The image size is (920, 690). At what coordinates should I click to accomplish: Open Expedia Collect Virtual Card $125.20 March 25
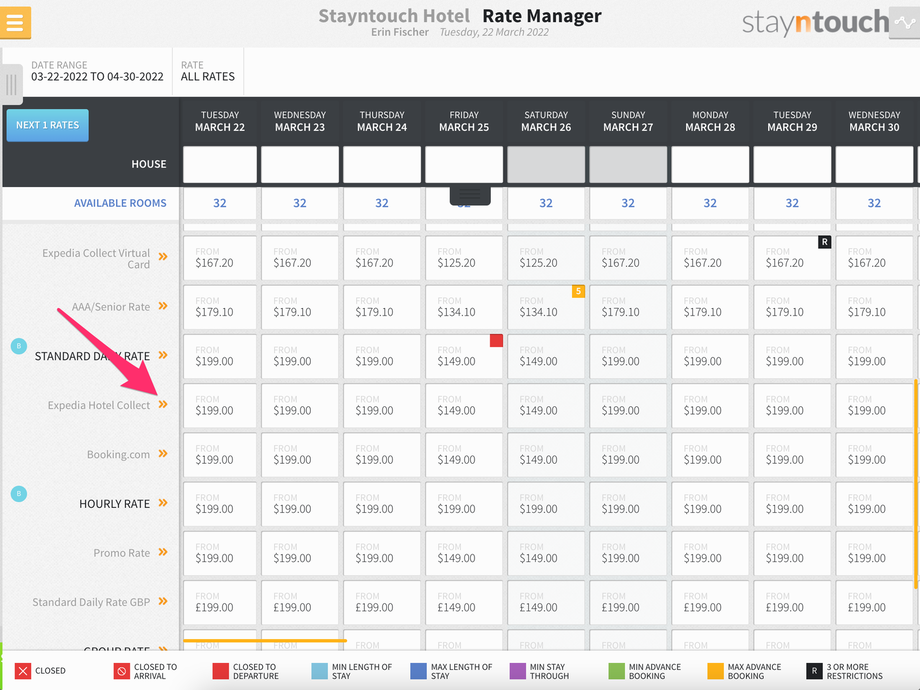point(464,258)
